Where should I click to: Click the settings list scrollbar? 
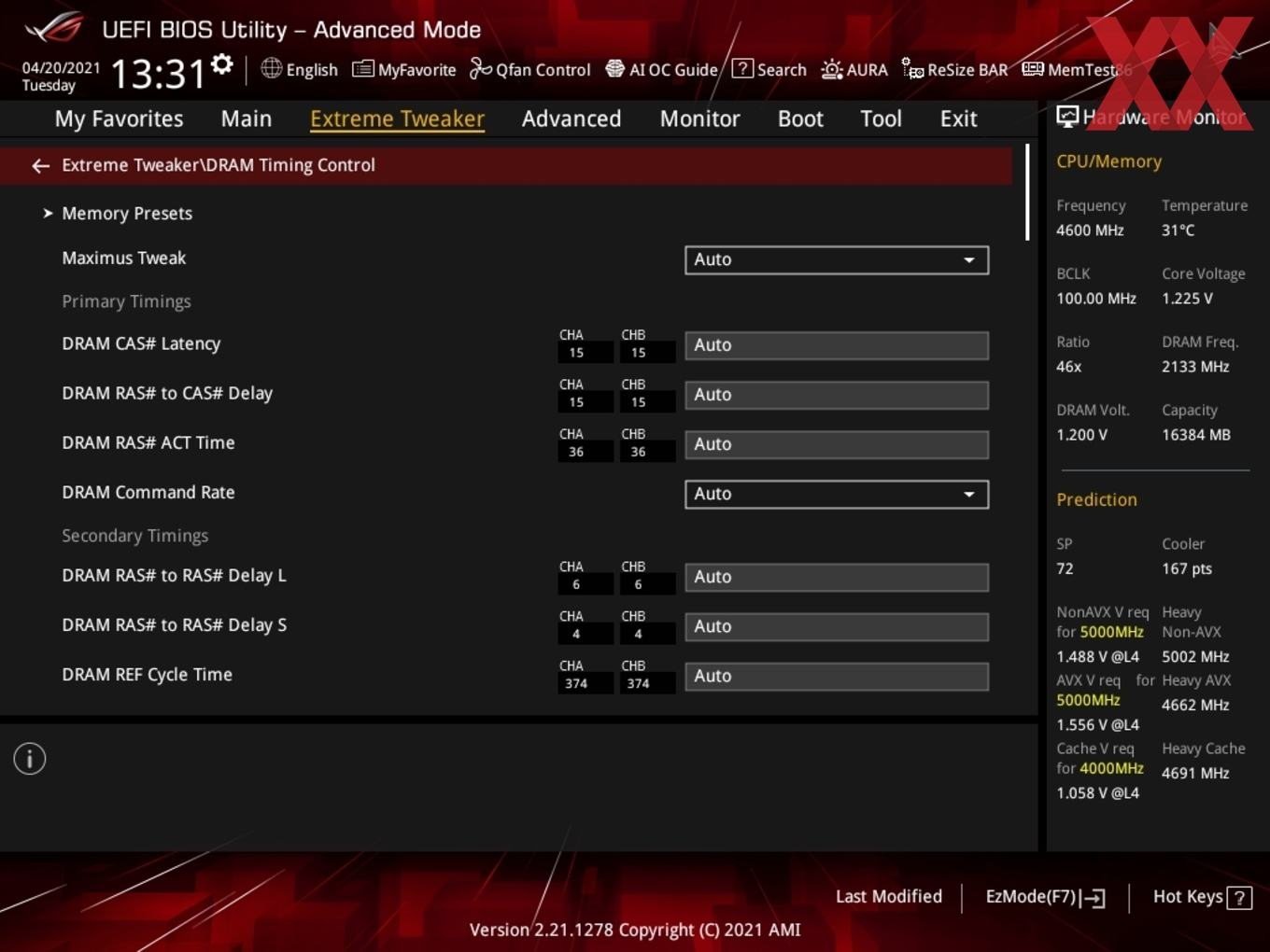(1027, 192)
